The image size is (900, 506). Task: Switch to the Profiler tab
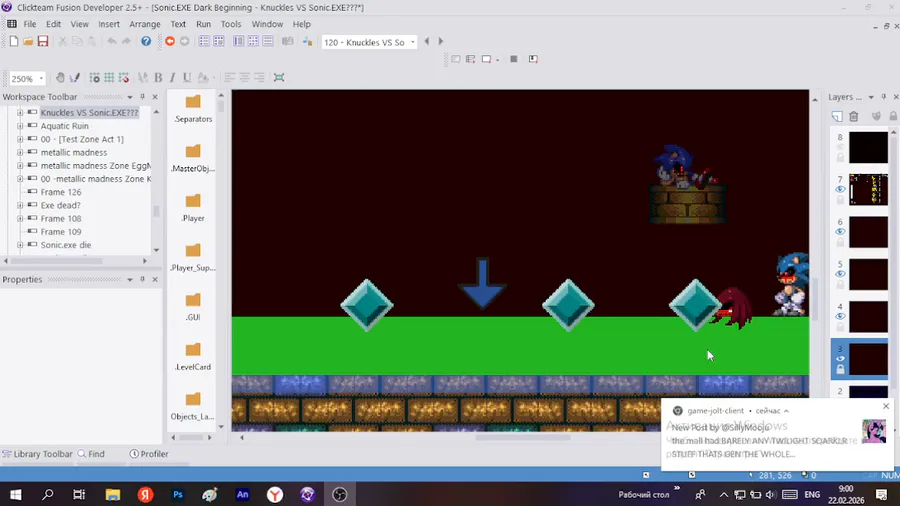(149, 454)
